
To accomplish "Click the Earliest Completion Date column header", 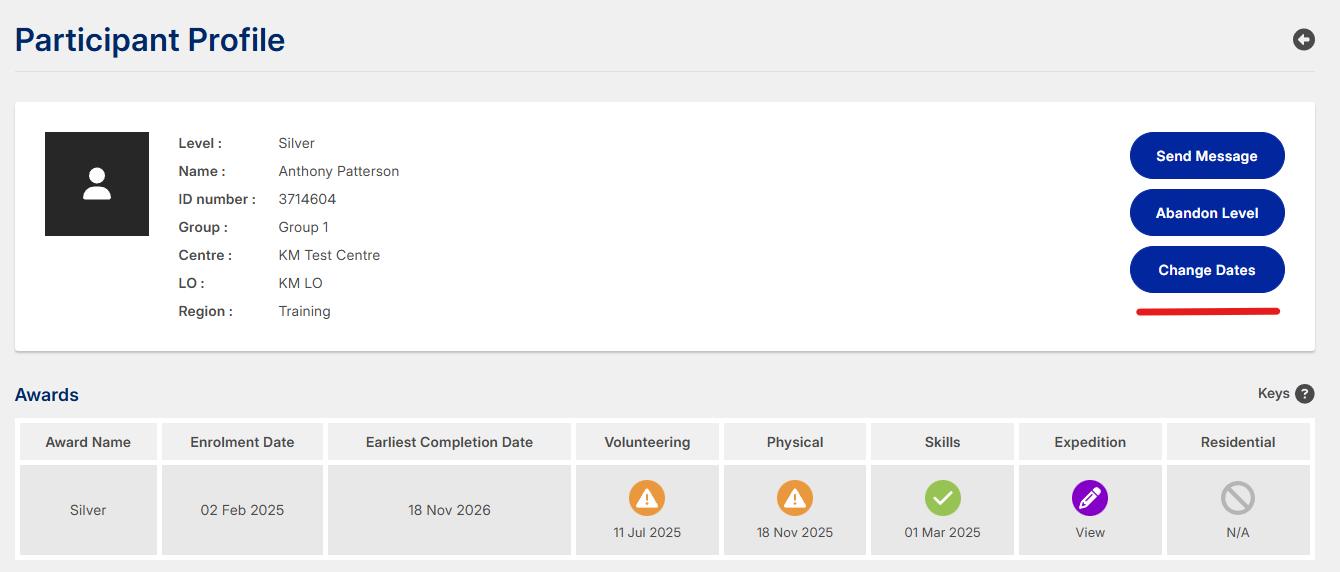I will point(449,442).
